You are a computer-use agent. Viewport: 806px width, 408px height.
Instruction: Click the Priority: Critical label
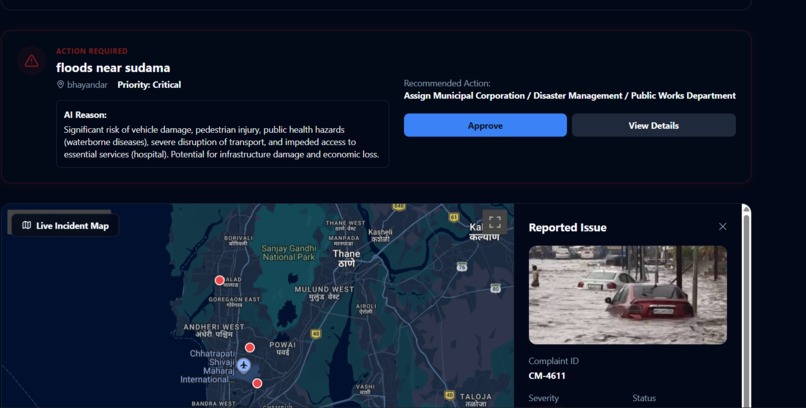pos(149,85)
